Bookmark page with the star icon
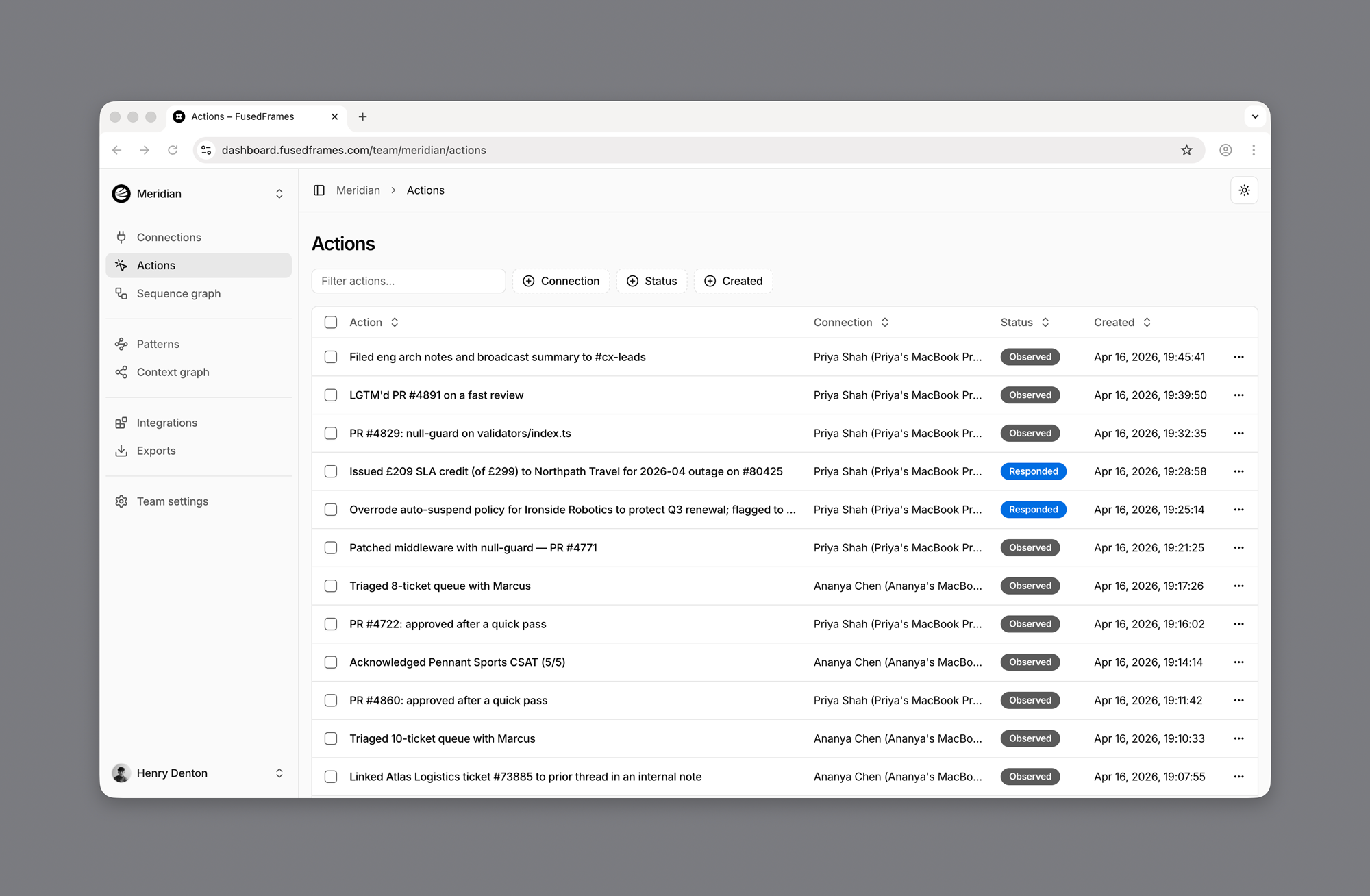The width and height of the screenshot is (1370, 896). (x=1186, y=150)
